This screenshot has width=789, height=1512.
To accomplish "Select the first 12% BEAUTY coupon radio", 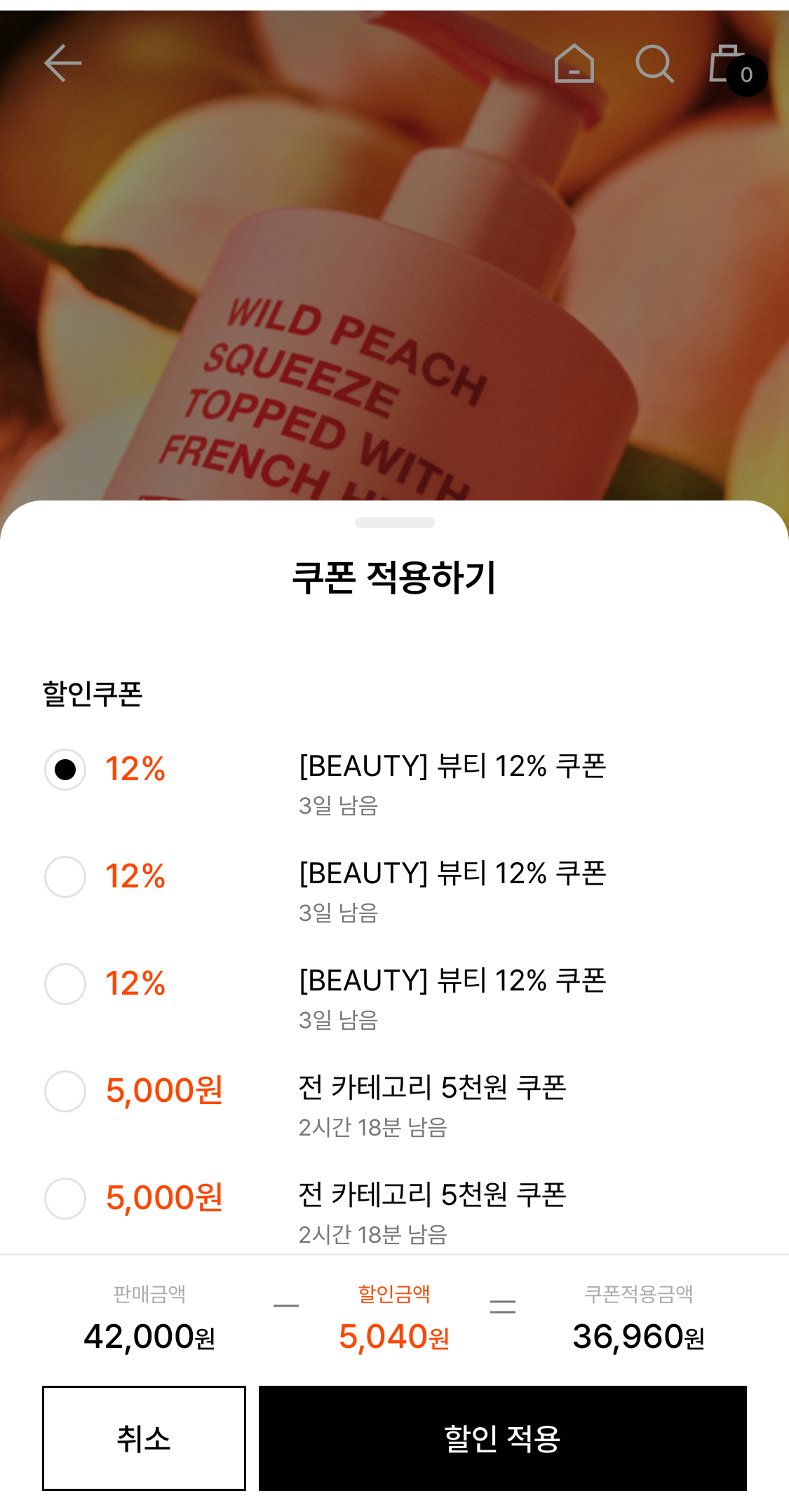I will (65, 769).
